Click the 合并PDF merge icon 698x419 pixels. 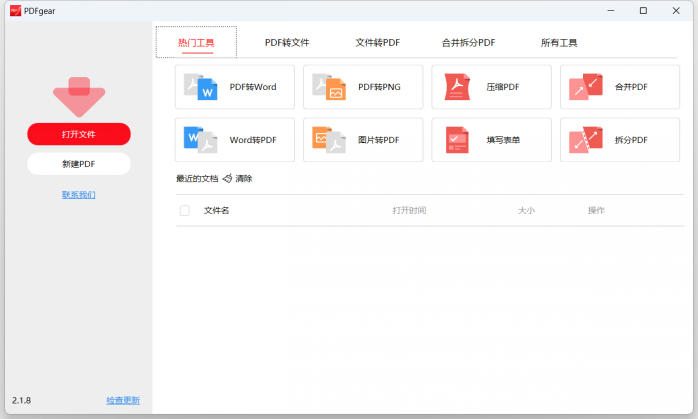point(586,87)
